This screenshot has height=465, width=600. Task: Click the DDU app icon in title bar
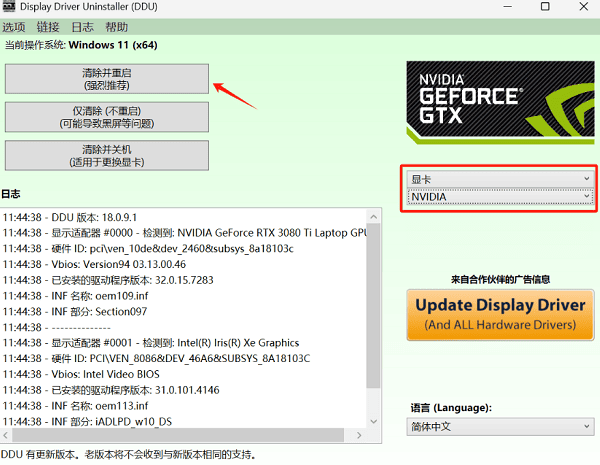pos(8,6)
